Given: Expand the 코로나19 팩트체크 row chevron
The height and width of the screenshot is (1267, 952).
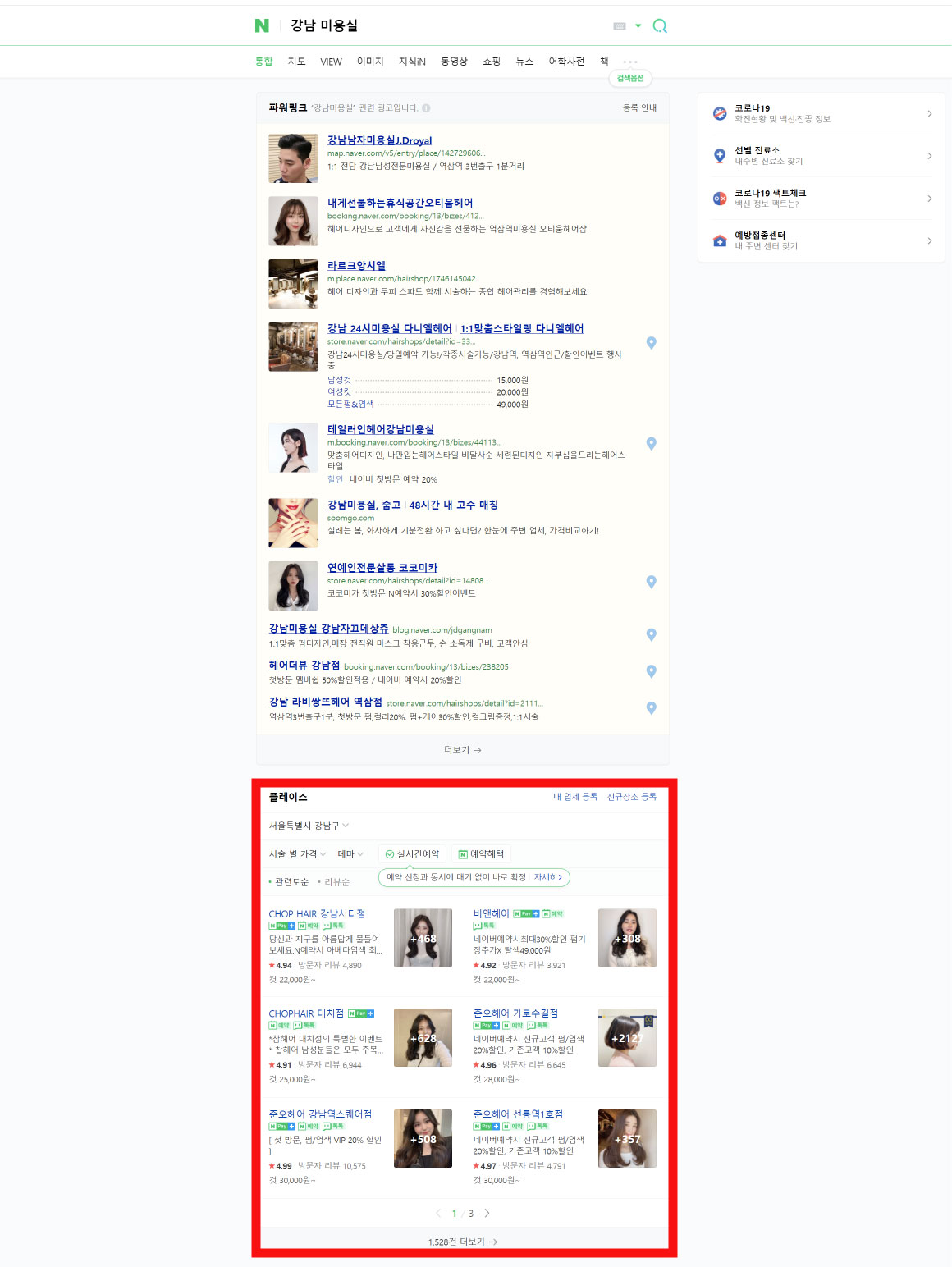Looking at the screenshot, I should click(x=930, y=199).
